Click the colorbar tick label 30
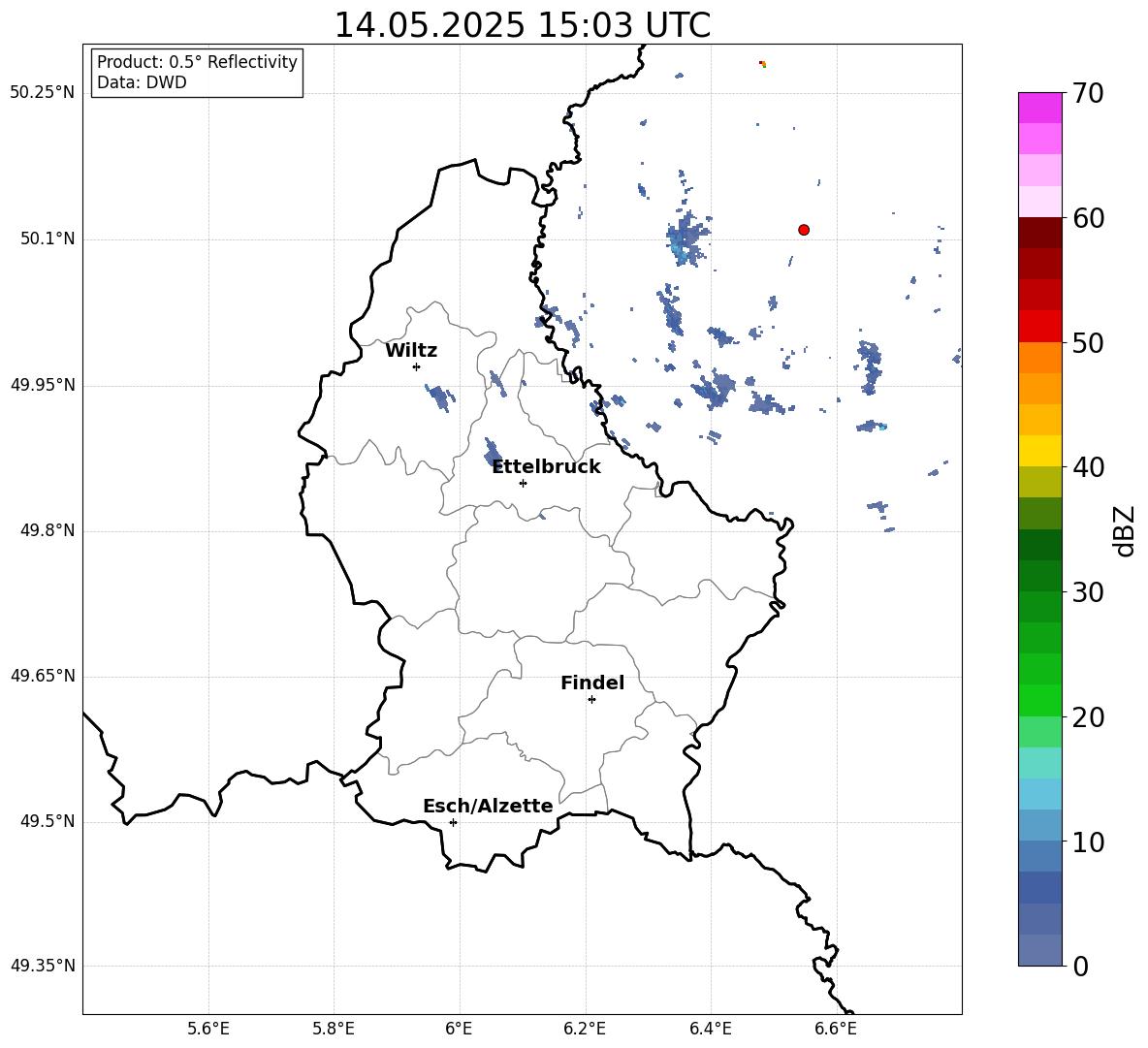The image size is (1148, 1048). coord(1088,592)
